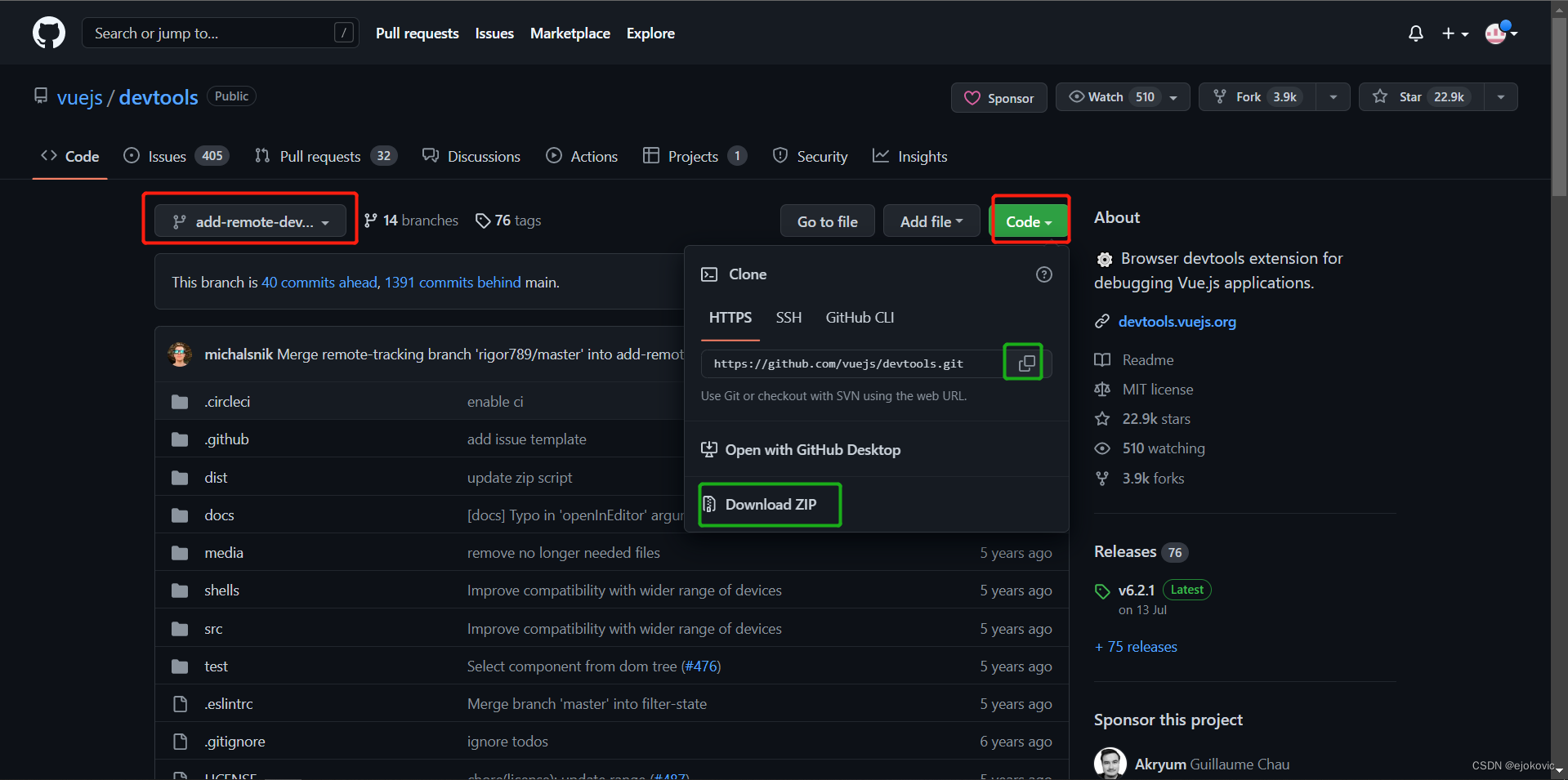
Task: Open the media folder
Action: (x=224, y=552)
